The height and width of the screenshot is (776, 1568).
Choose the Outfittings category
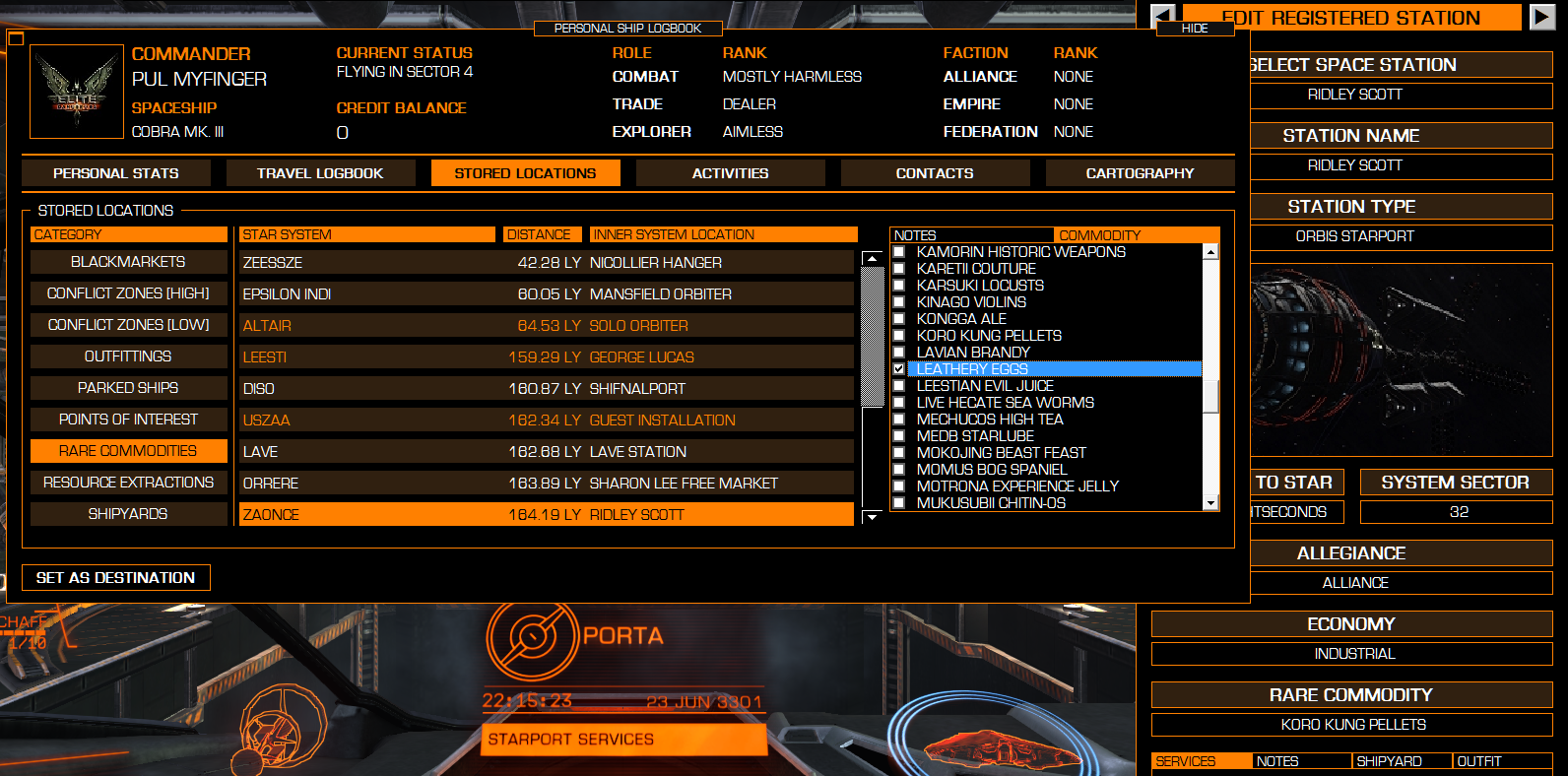[x=128, y=356]
